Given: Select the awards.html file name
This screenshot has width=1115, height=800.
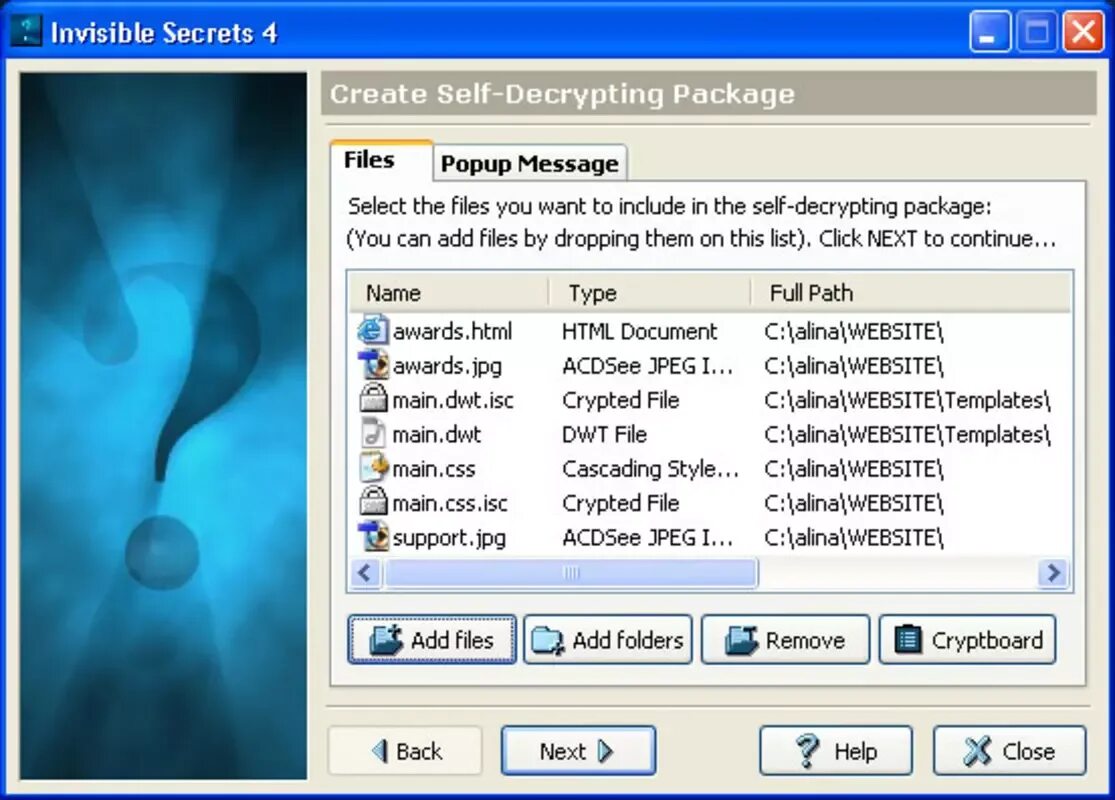Looking at the screenshot, I should tap(452, 331).
